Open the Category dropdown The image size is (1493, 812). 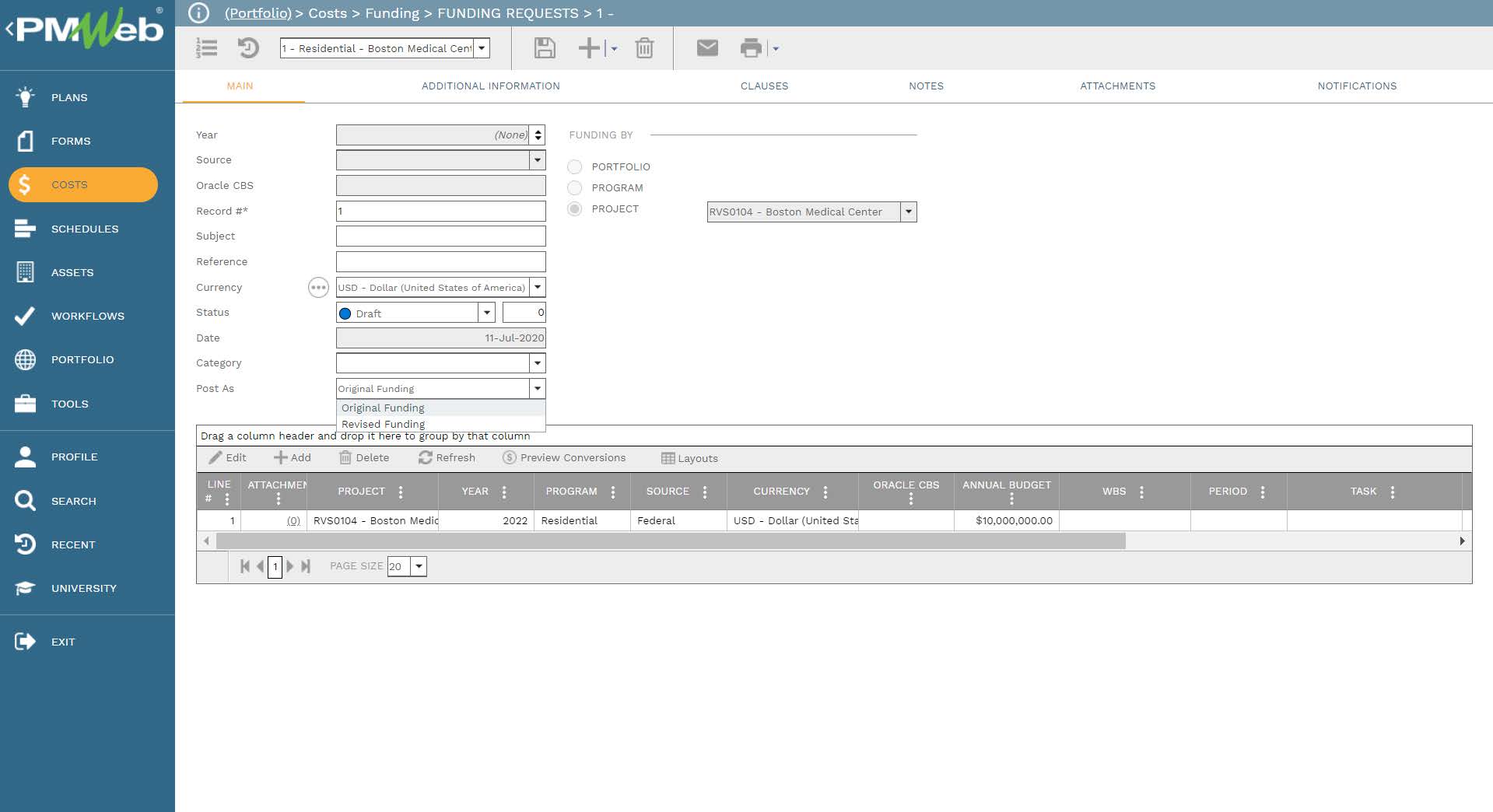[x=537, y=362]
